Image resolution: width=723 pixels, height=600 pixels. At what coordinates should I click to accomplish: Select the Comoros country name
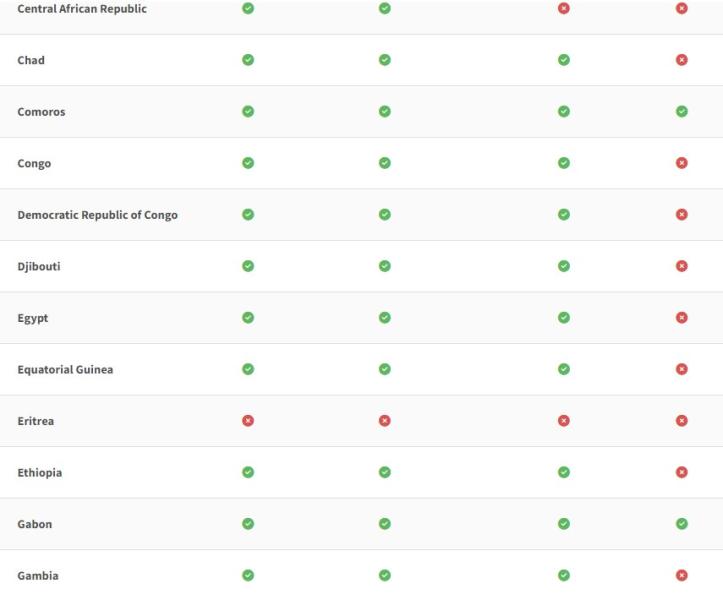pos(42,112)
